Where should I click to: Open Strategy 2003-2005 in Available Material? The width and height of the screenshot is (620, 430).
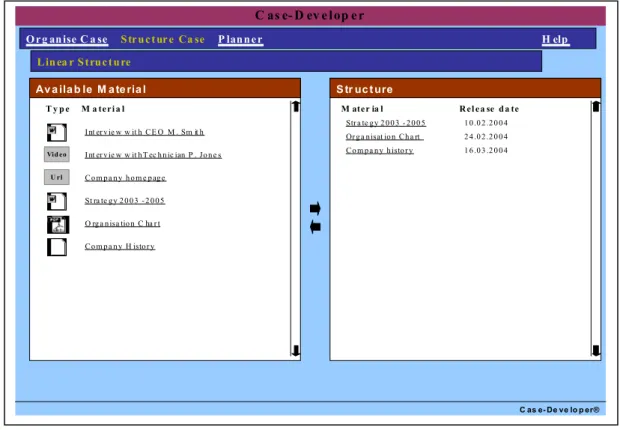point(125,201)
